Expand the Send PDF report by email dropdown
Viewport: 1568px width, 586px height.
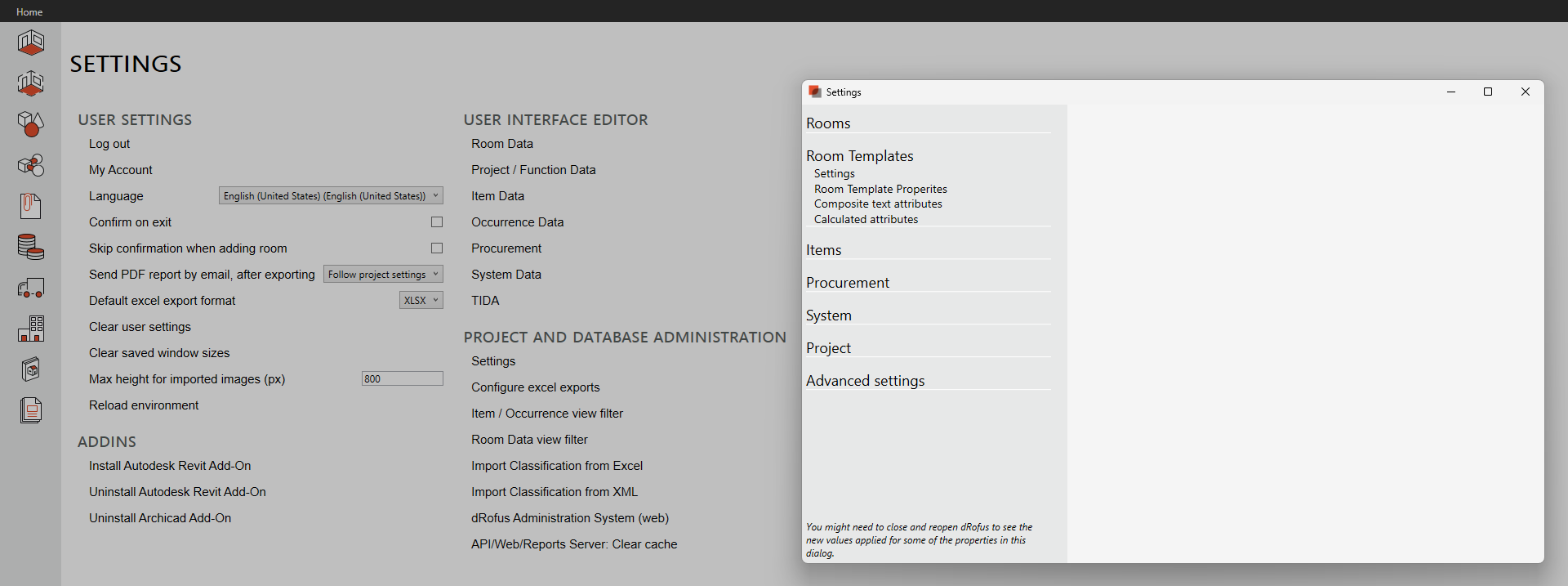(x=383, y=275)
